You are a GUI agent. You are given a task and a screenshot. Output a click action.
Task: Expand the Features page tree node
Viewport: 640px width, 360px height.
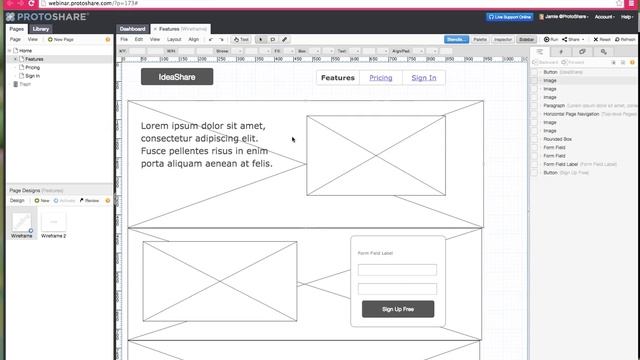pos(16,59)
